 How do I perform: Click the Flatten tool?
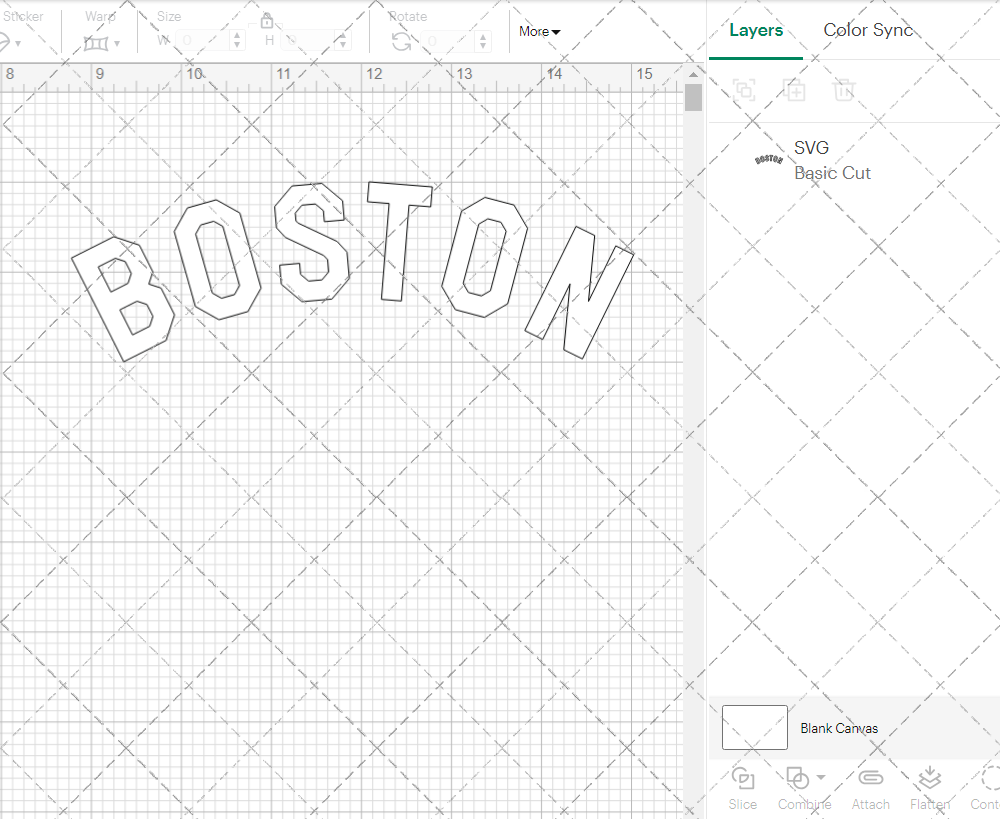pyautogui.click(x=930, y=789)
